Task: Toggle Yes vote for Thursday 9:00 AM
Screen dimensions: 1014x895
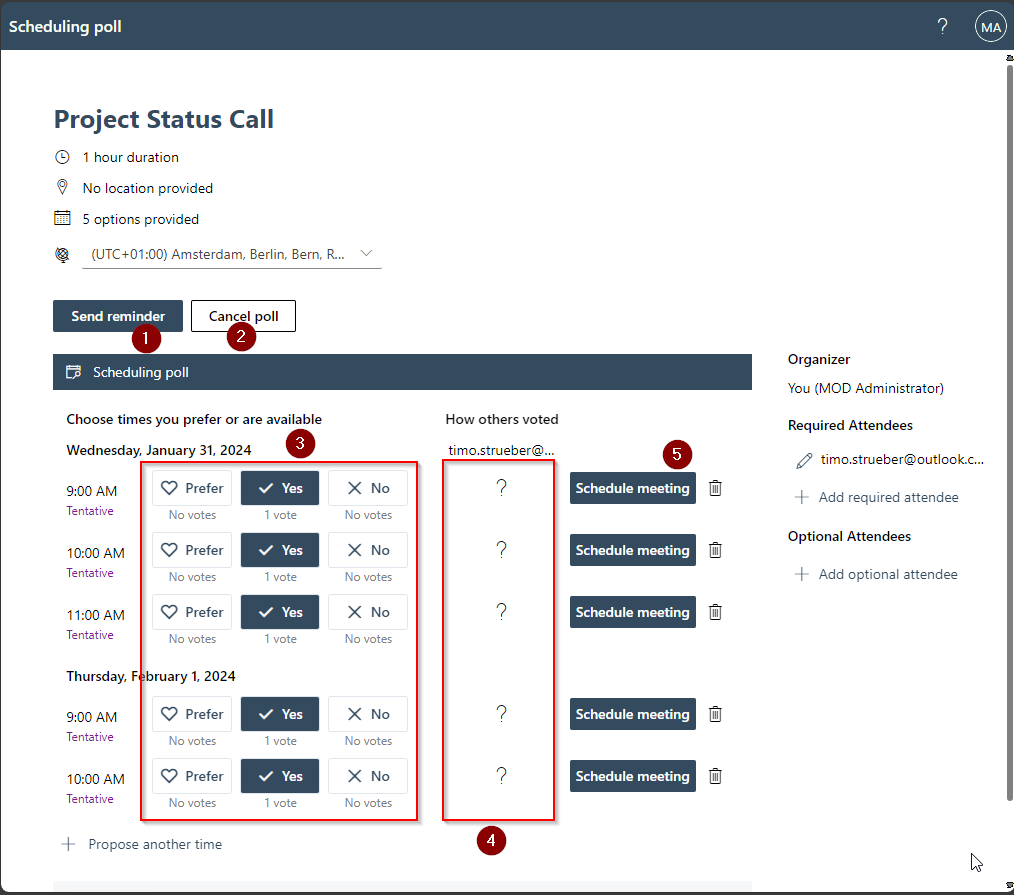Action: tap(280, 714)
